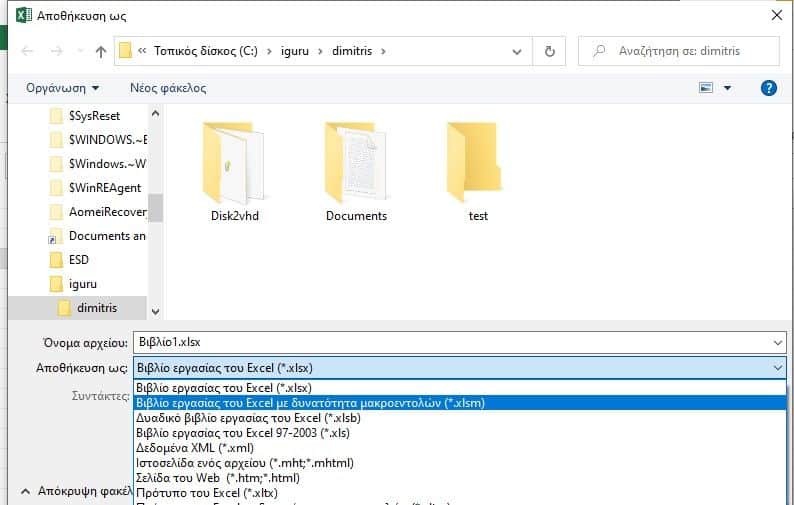
Task: Click the search box for dimitris
Action: [x=690, y=51]
